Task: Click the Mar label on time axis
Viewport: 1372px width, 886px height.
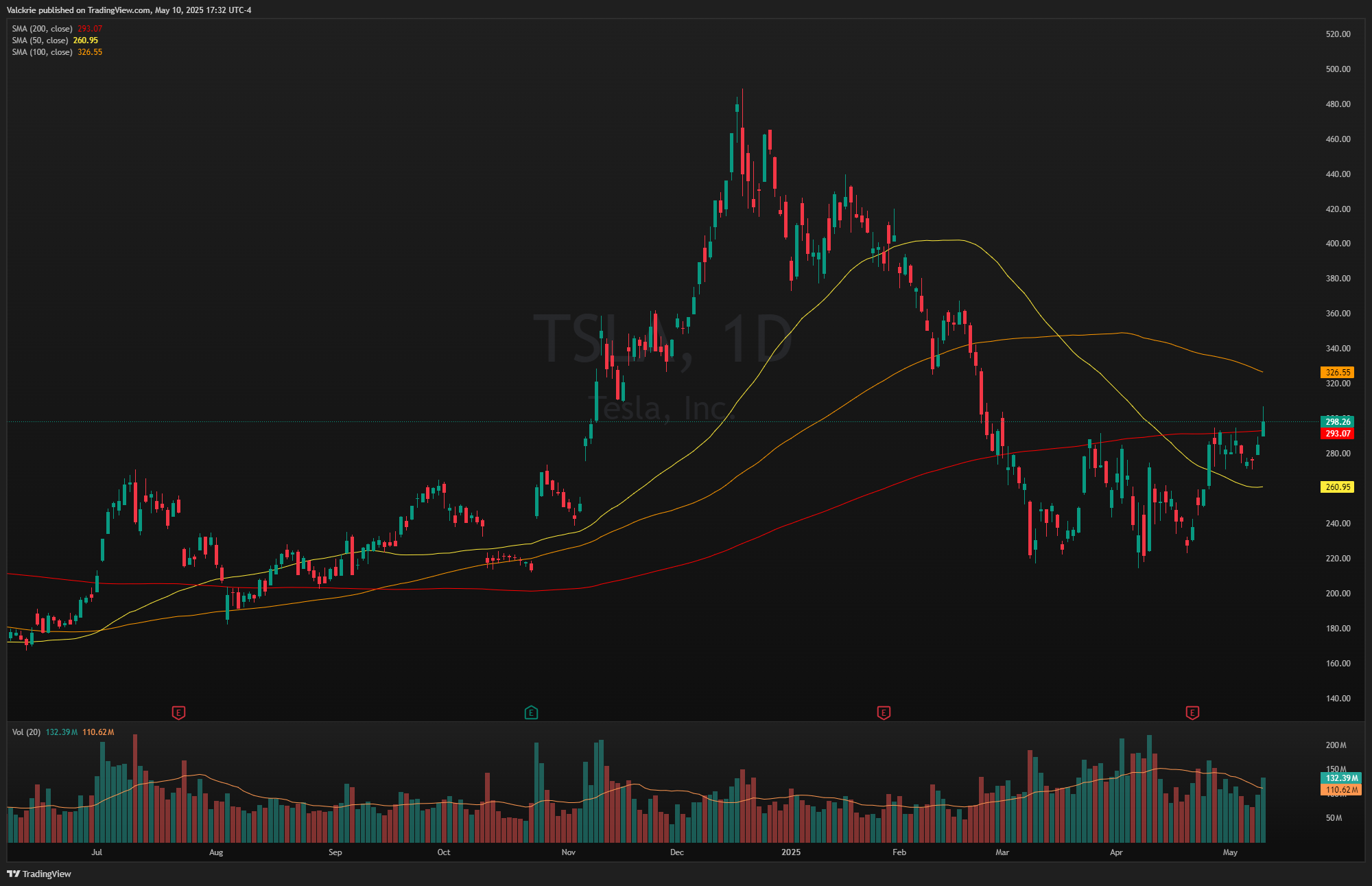Action: (x=1002, y=852)
